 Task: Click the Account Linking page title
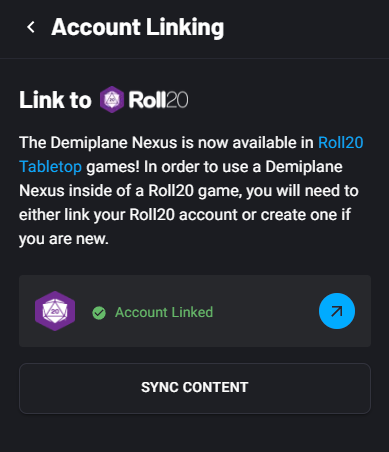click(x=138, y=27)
